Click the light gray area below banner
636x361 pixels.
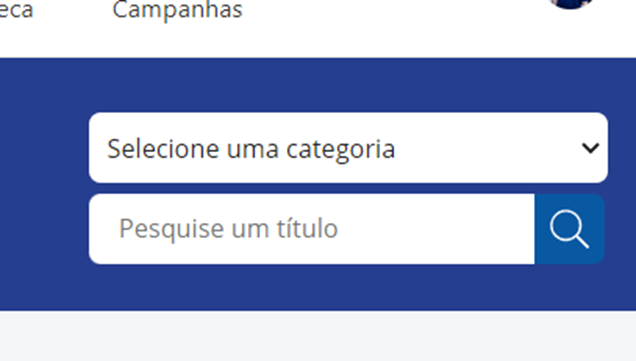tap(318, 336)
